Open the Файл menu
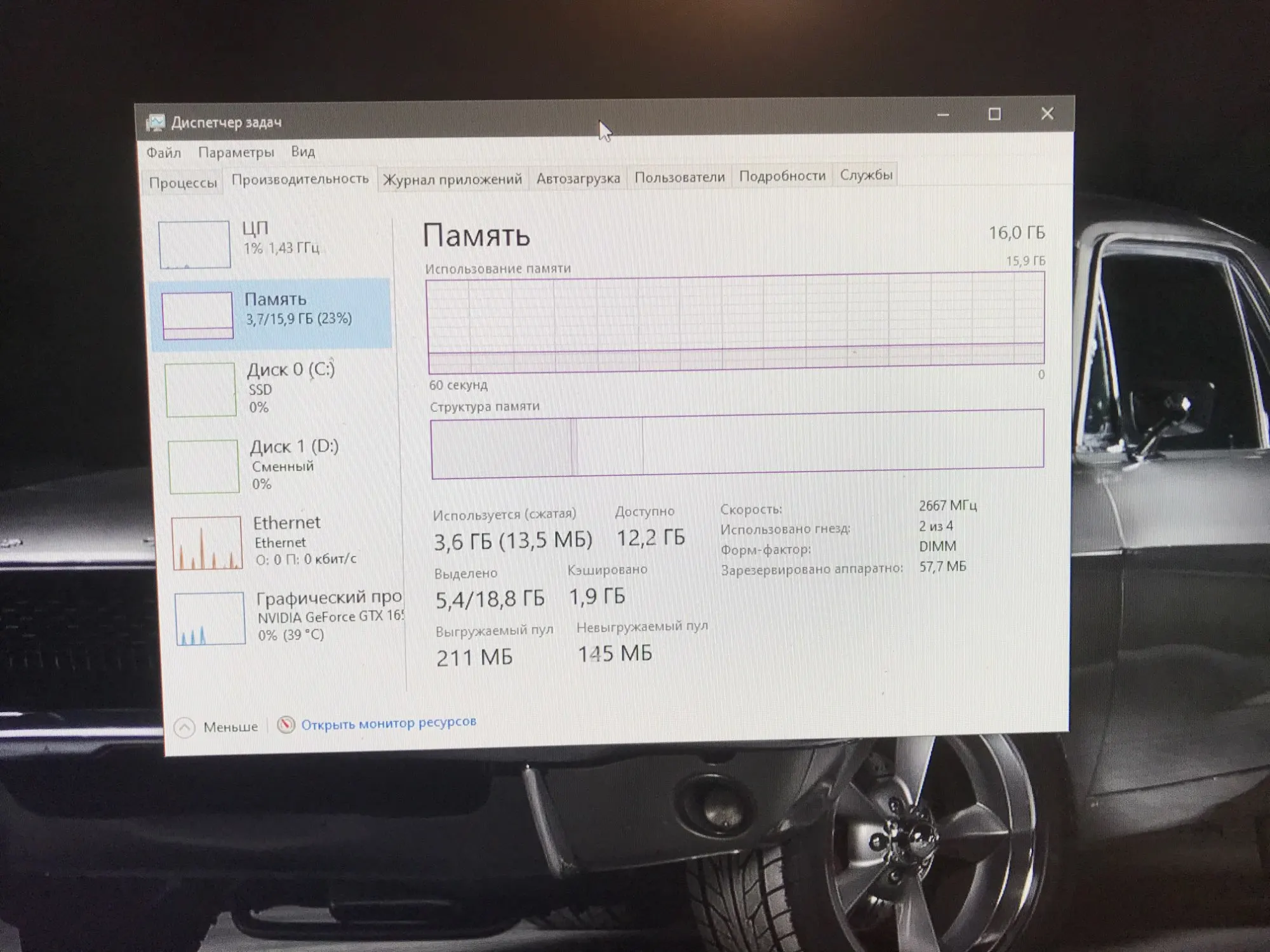 pyautogui.click(x=164, y=153)
